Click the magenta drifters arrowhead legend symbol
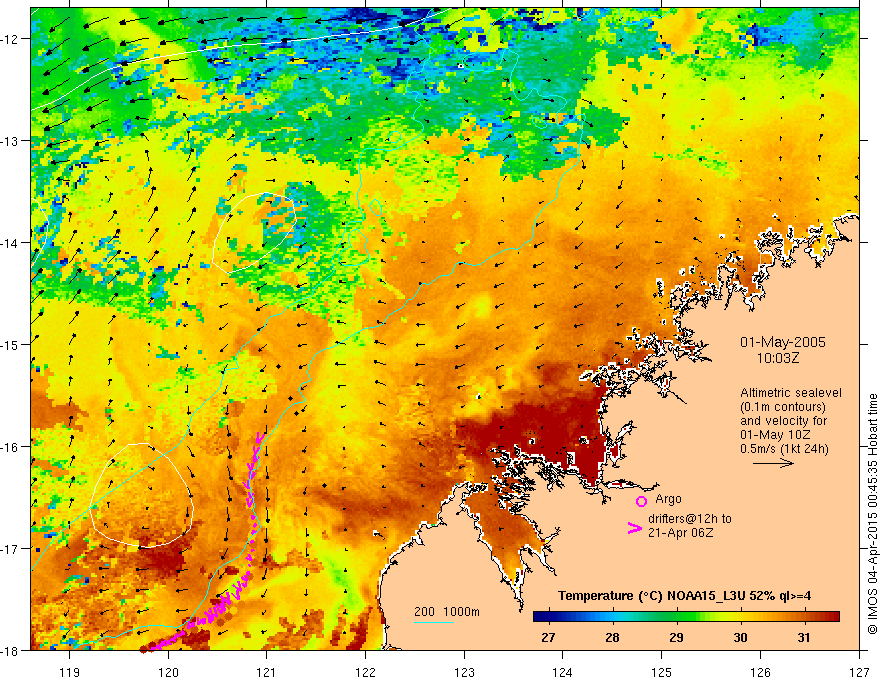 635,527
